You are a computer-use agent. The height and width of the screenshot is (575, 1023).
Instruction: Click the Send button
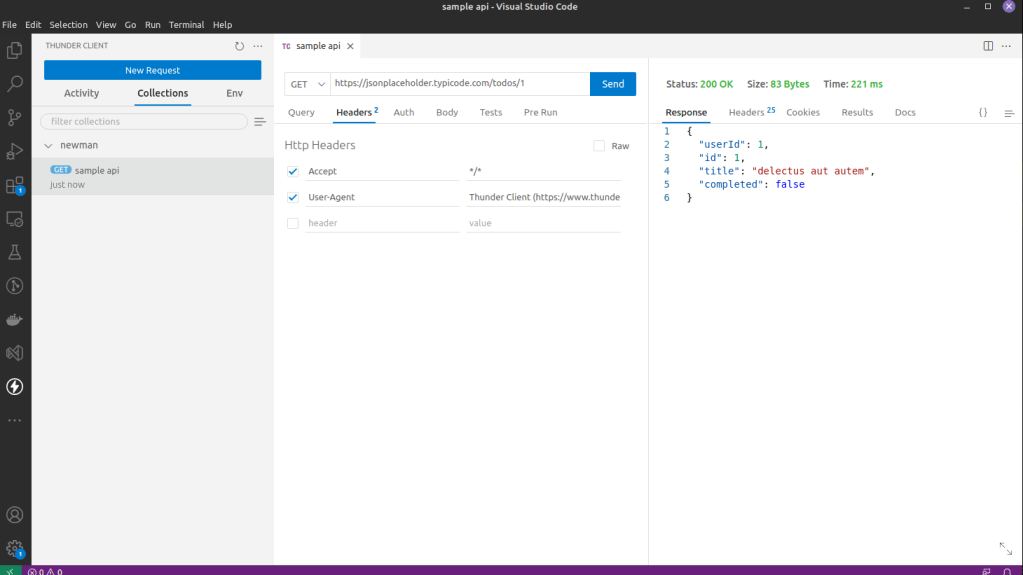point(613,84)
